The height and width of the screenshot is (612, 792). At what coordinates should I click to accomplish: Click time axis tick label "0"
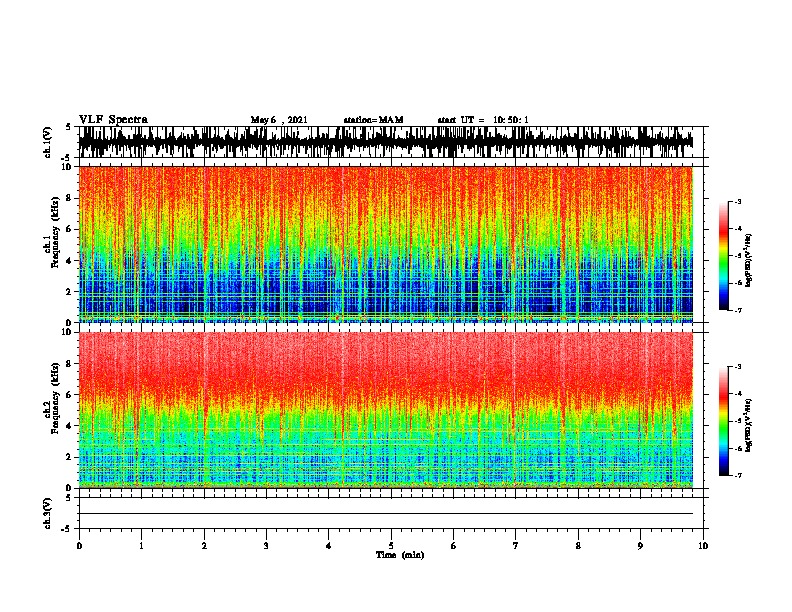pos(79,546)
